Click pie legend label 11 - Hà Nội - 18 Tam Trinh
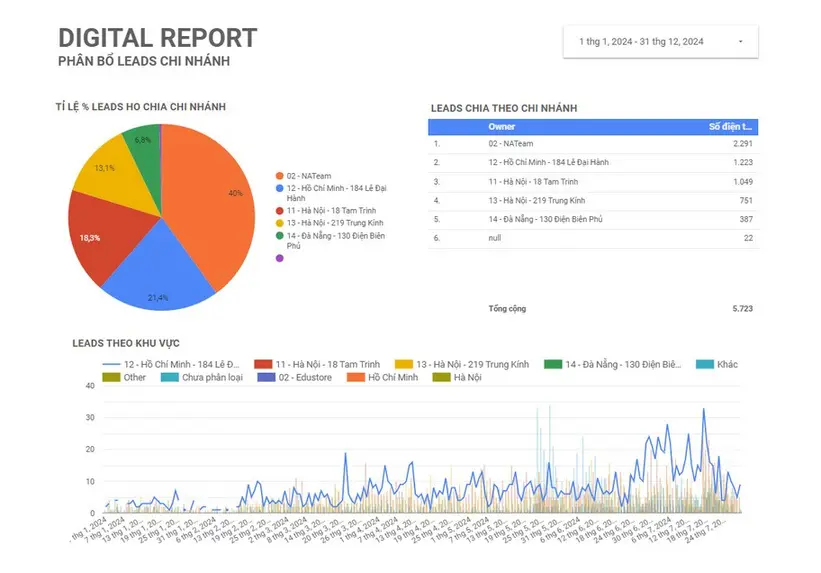The height and width of the screenshot is (573, 821). [331, 211]
